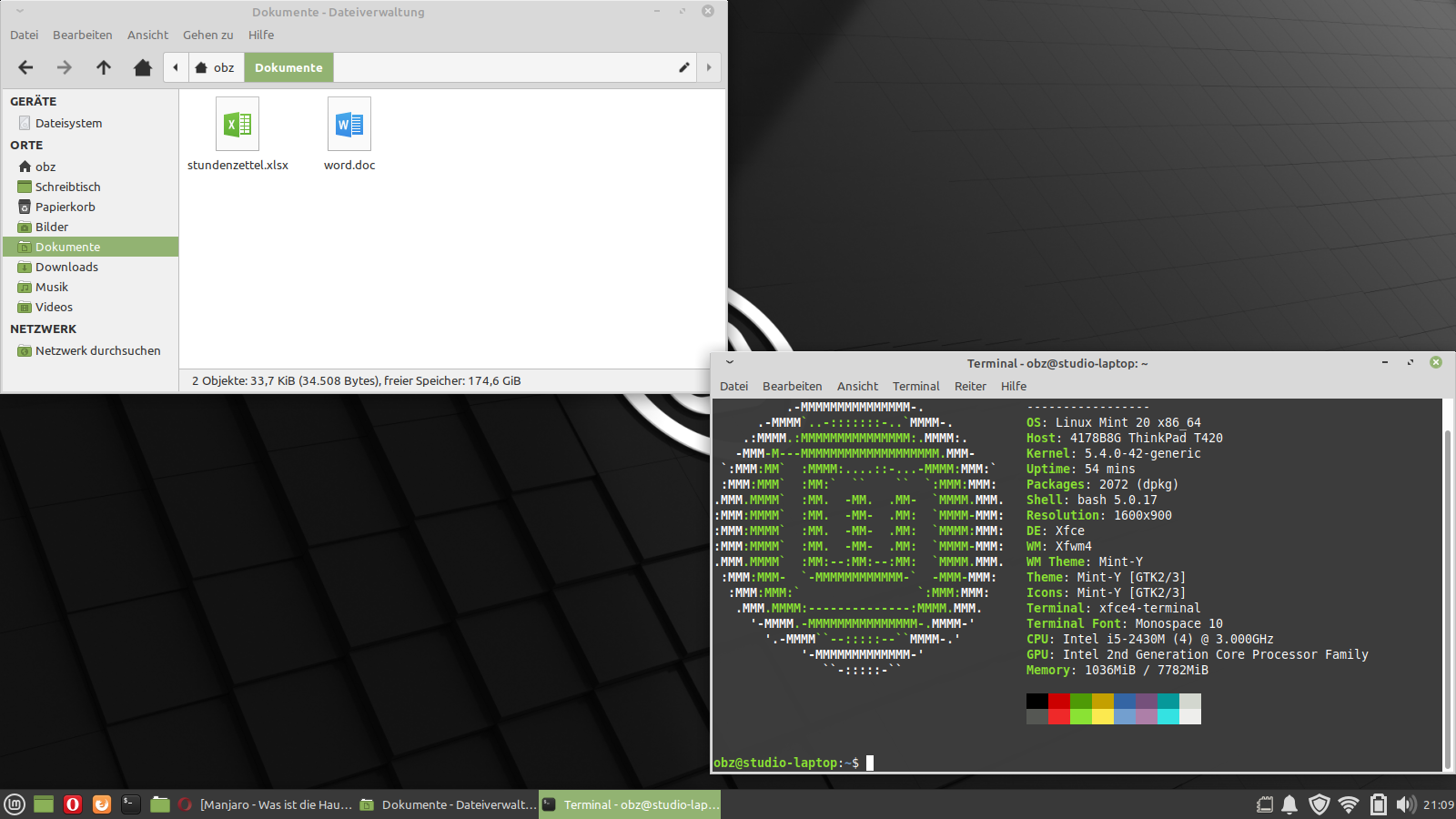Click the stundenzettel.xlsx file name

tap(238, 165)
